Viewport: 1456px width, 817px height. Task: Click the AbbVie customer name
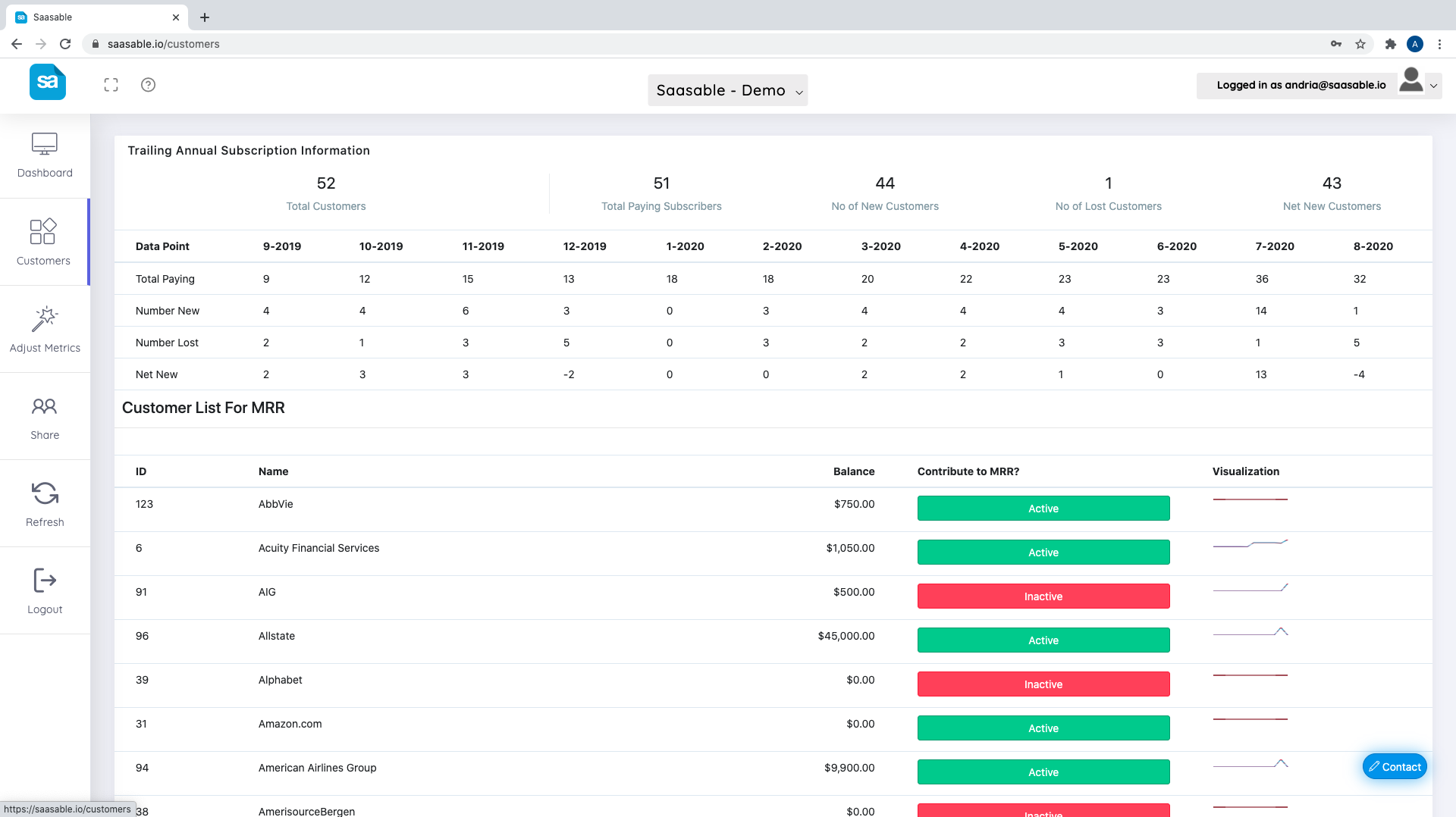coord(275,504)
